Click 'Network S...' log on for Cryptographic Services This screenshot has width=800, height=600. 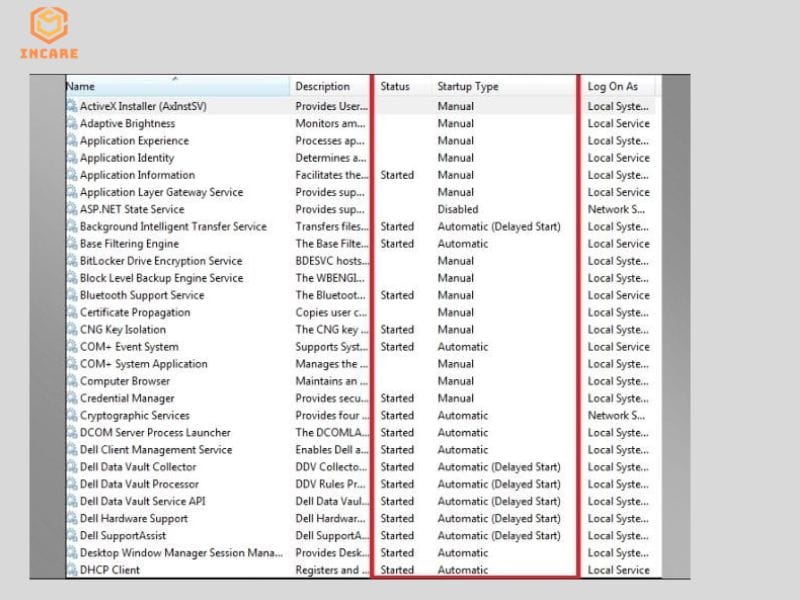point(616,415)
